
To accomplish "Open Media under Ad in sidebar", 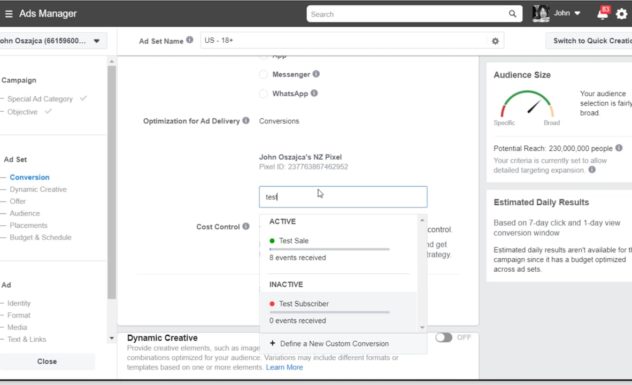I will click(x=17, y=327).
